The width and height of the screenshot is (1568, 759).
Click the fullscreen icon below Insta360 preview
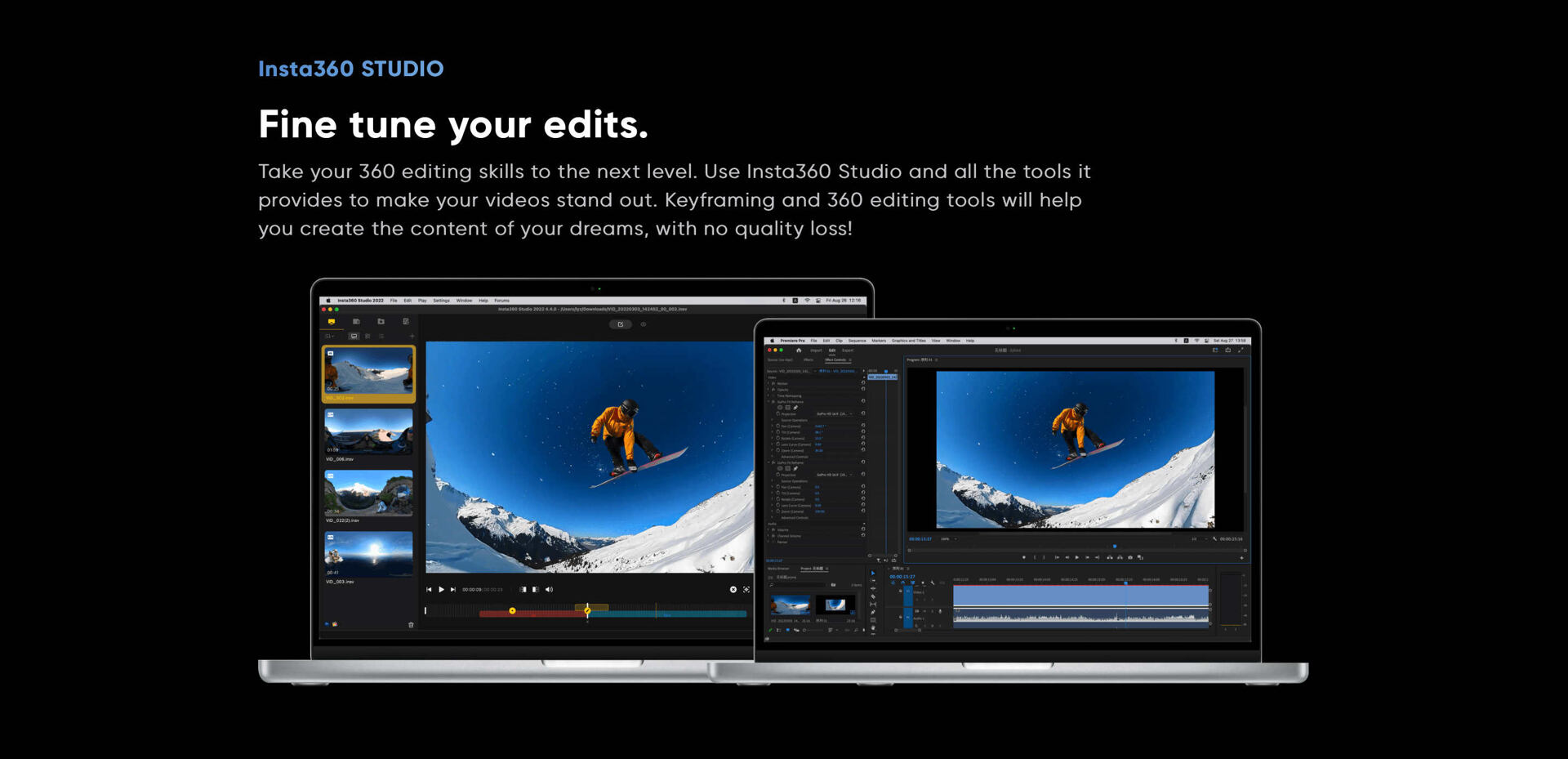click(x=746, y=589)
